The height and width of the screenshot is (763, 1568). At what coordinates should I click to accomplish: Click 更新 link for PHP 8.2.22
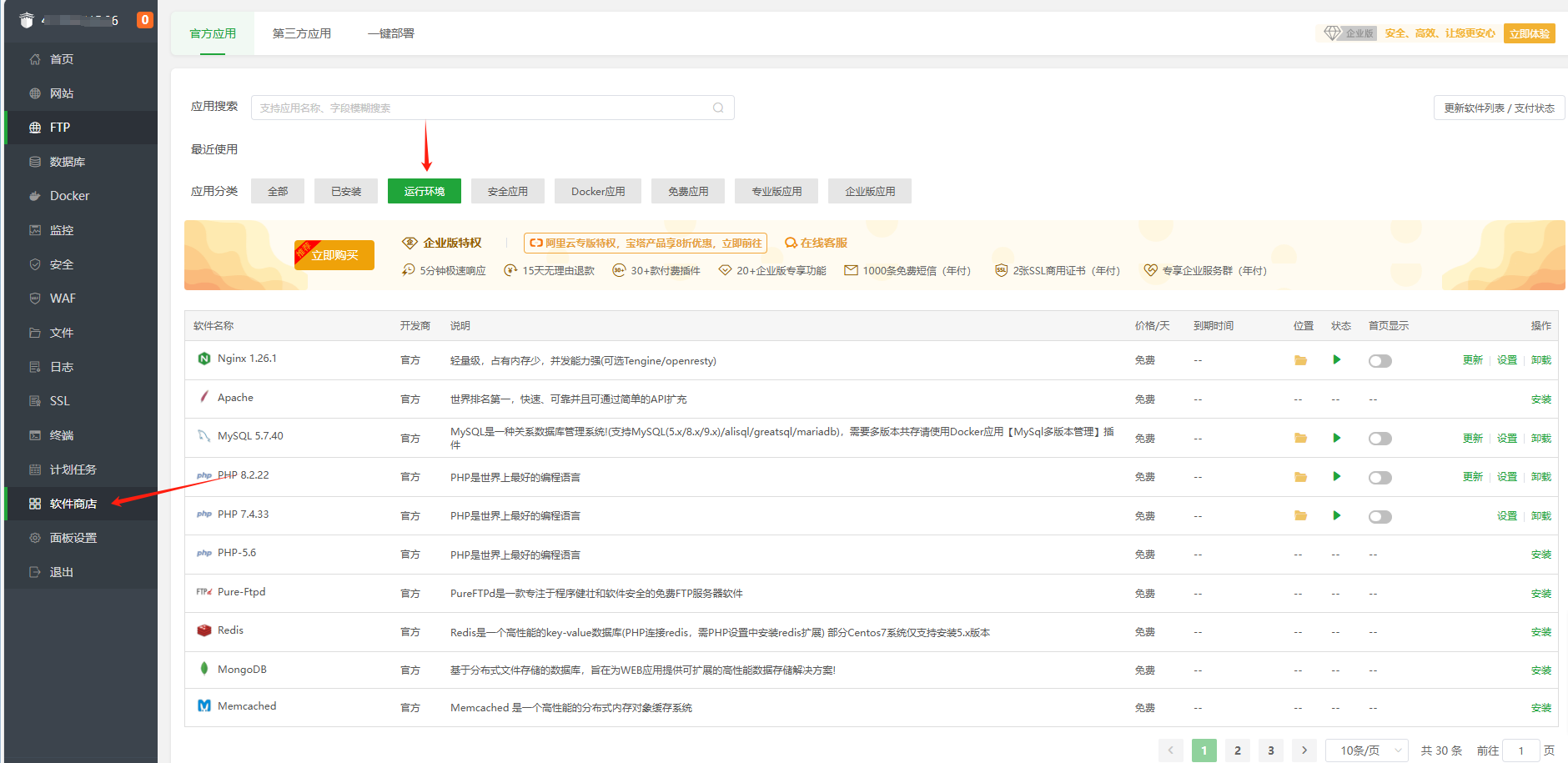point(1473,477)
